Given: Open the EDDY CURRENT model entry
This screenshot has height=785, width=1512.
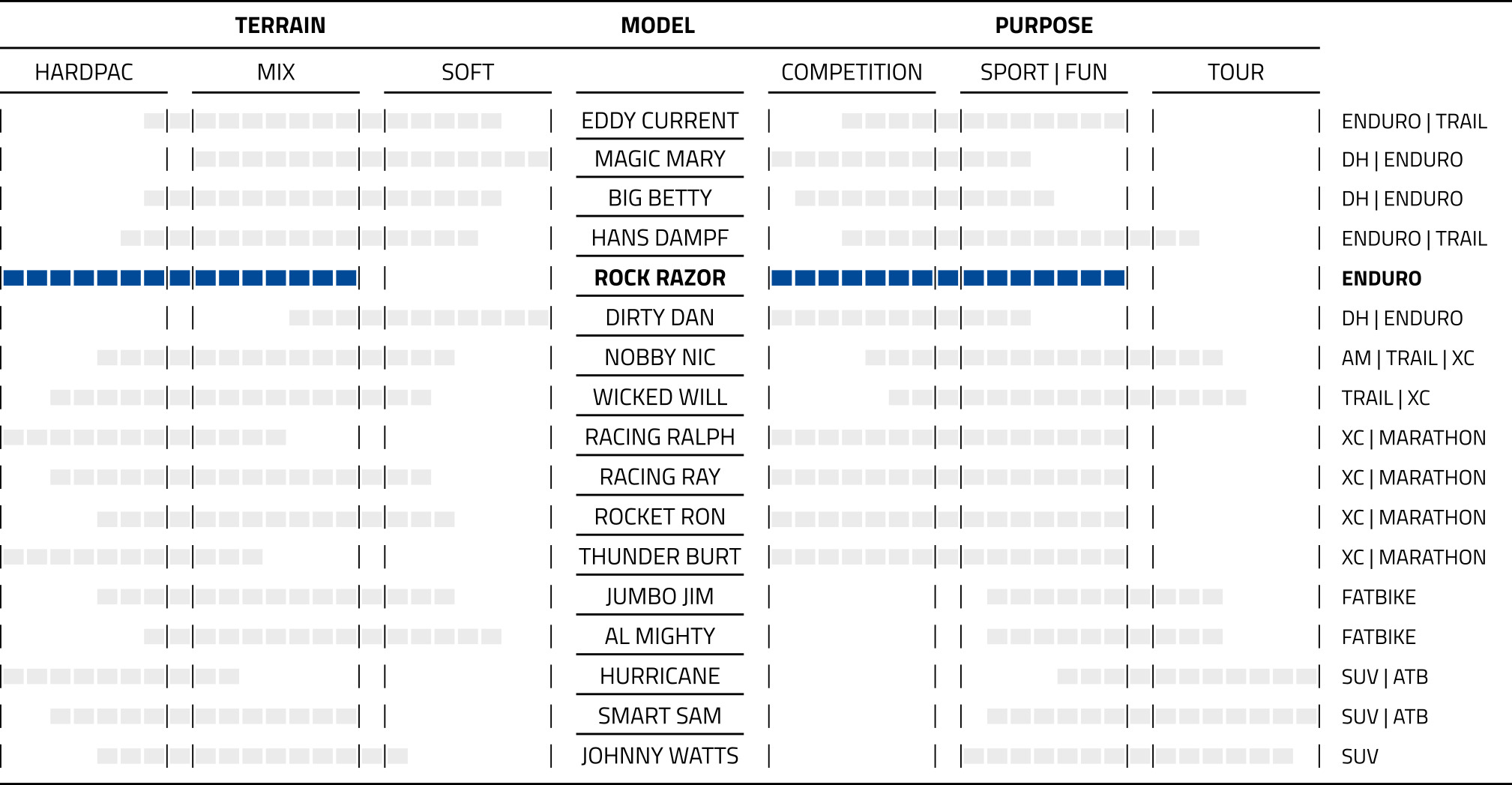Looking at the screenshot, I should click(x=660, y=121).
